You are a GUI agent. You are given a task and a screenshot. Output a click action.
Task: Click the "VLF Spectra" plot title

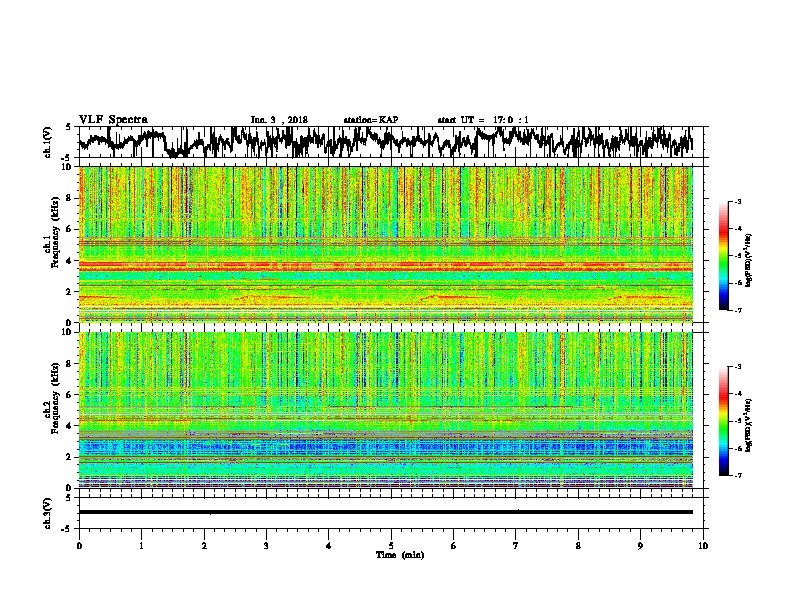(113, 119)
